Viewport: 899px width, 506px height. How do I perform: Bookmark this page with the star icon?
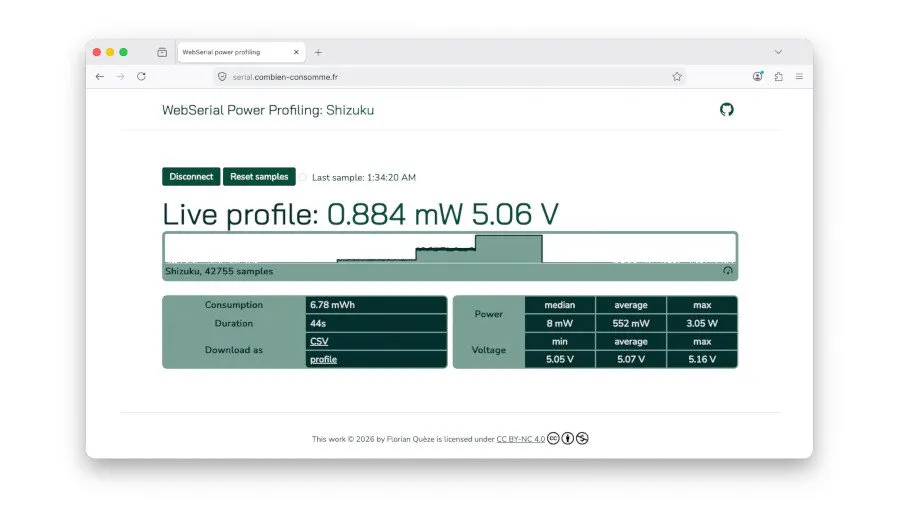[677, 77]
